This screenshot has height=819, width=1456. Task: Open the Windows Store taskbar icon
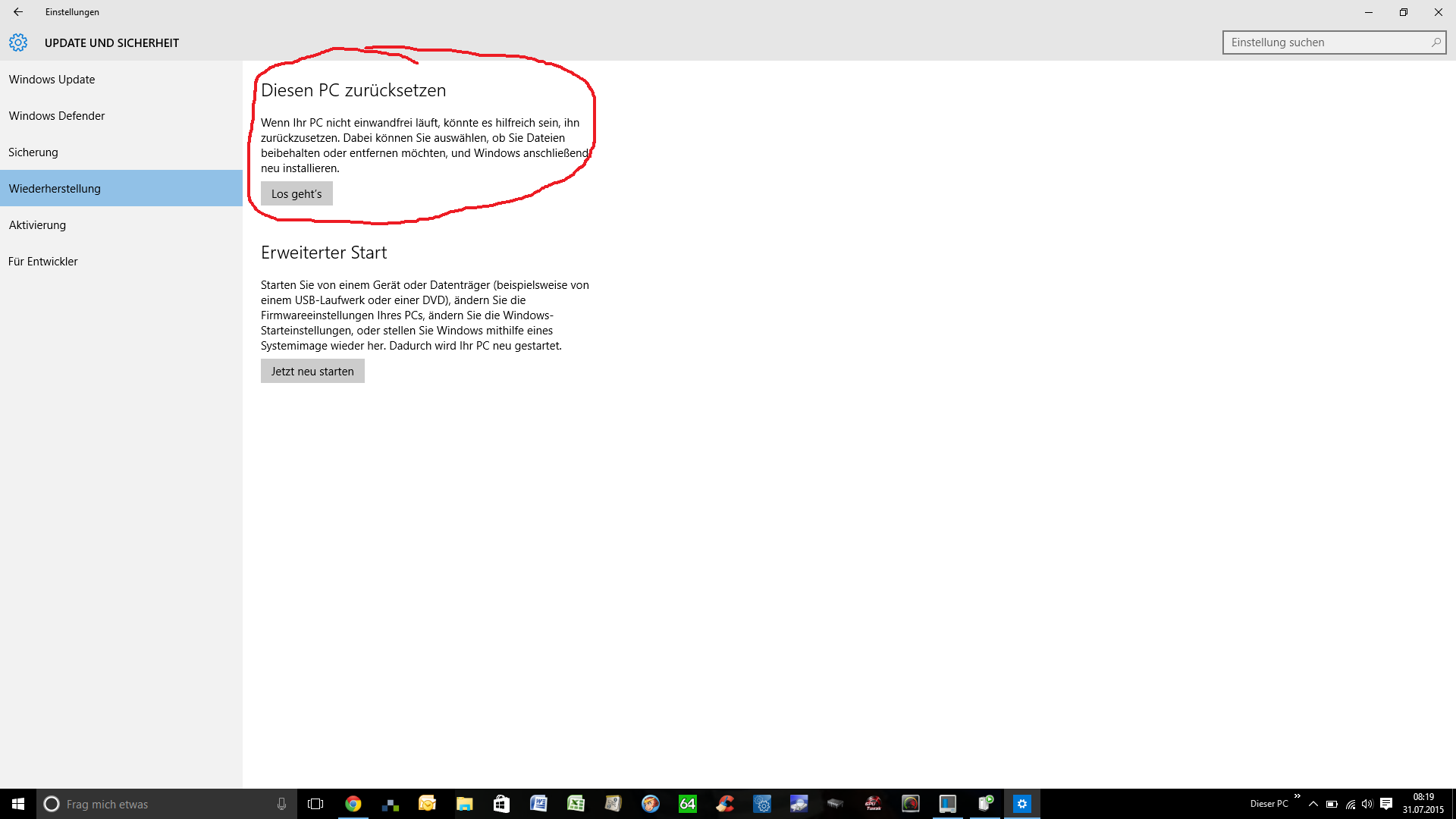(x=501, y=804)
